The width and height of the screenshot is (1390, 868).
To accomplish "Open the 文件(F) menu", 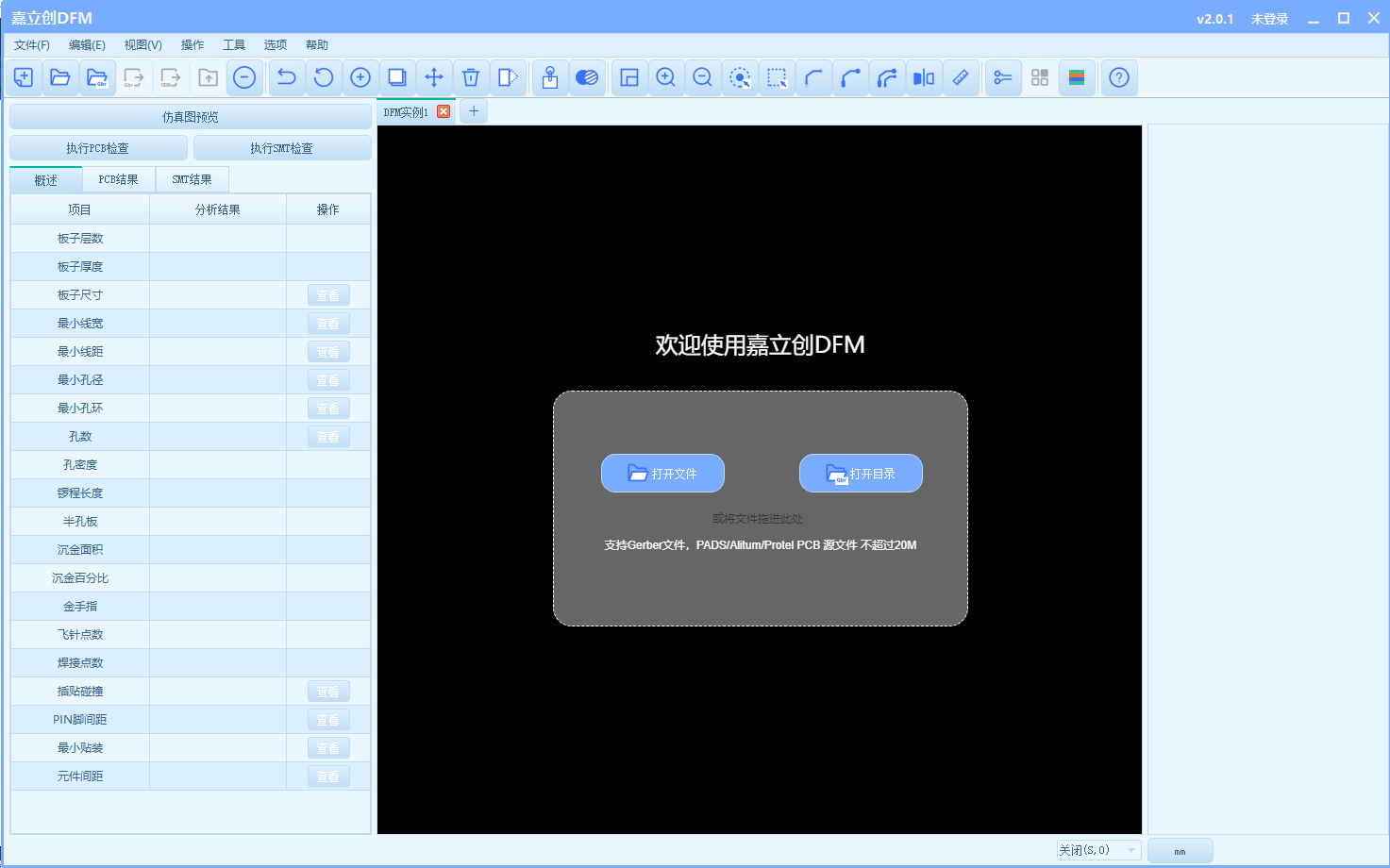I will click(x=32, y=45).
